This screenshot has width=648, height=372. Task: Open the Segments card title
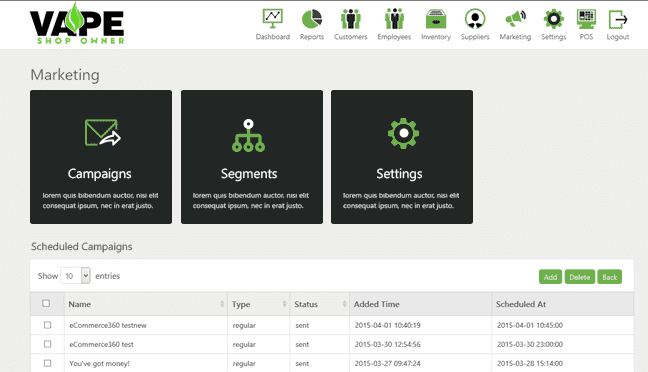point(249,174)
